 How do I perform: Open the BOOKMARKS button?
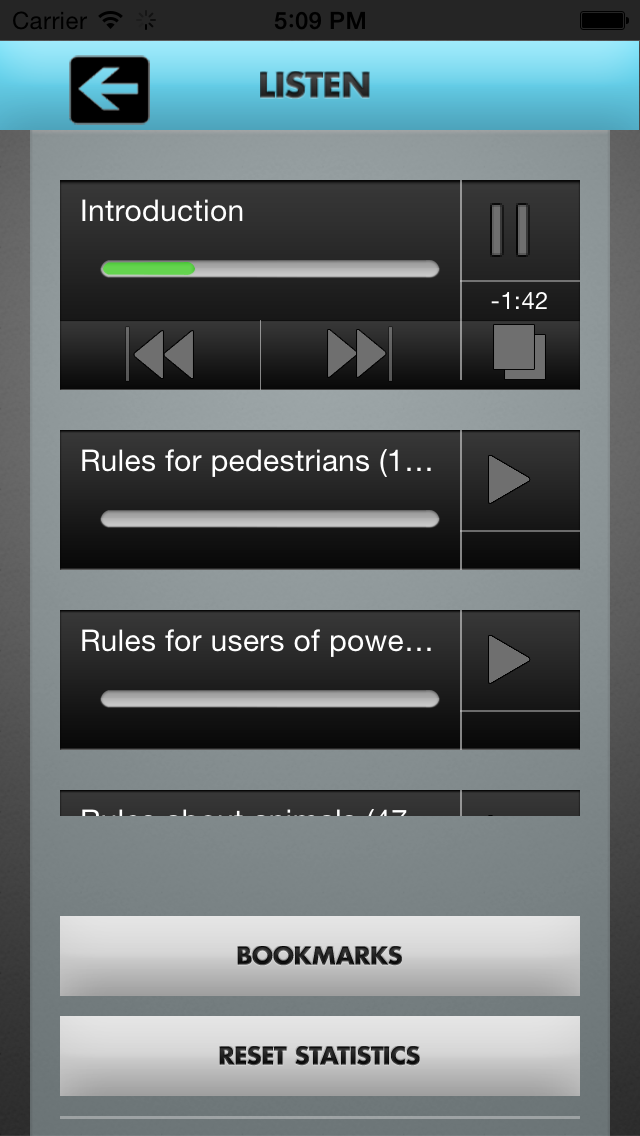coord(320,956)
